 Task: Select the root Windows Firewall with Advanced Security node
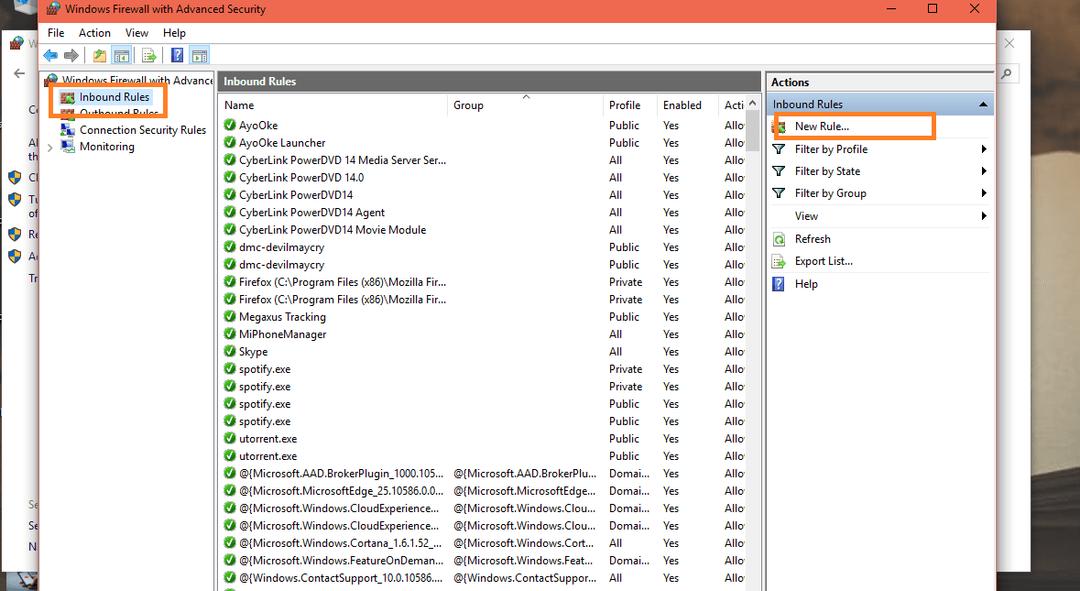(138, 81)
